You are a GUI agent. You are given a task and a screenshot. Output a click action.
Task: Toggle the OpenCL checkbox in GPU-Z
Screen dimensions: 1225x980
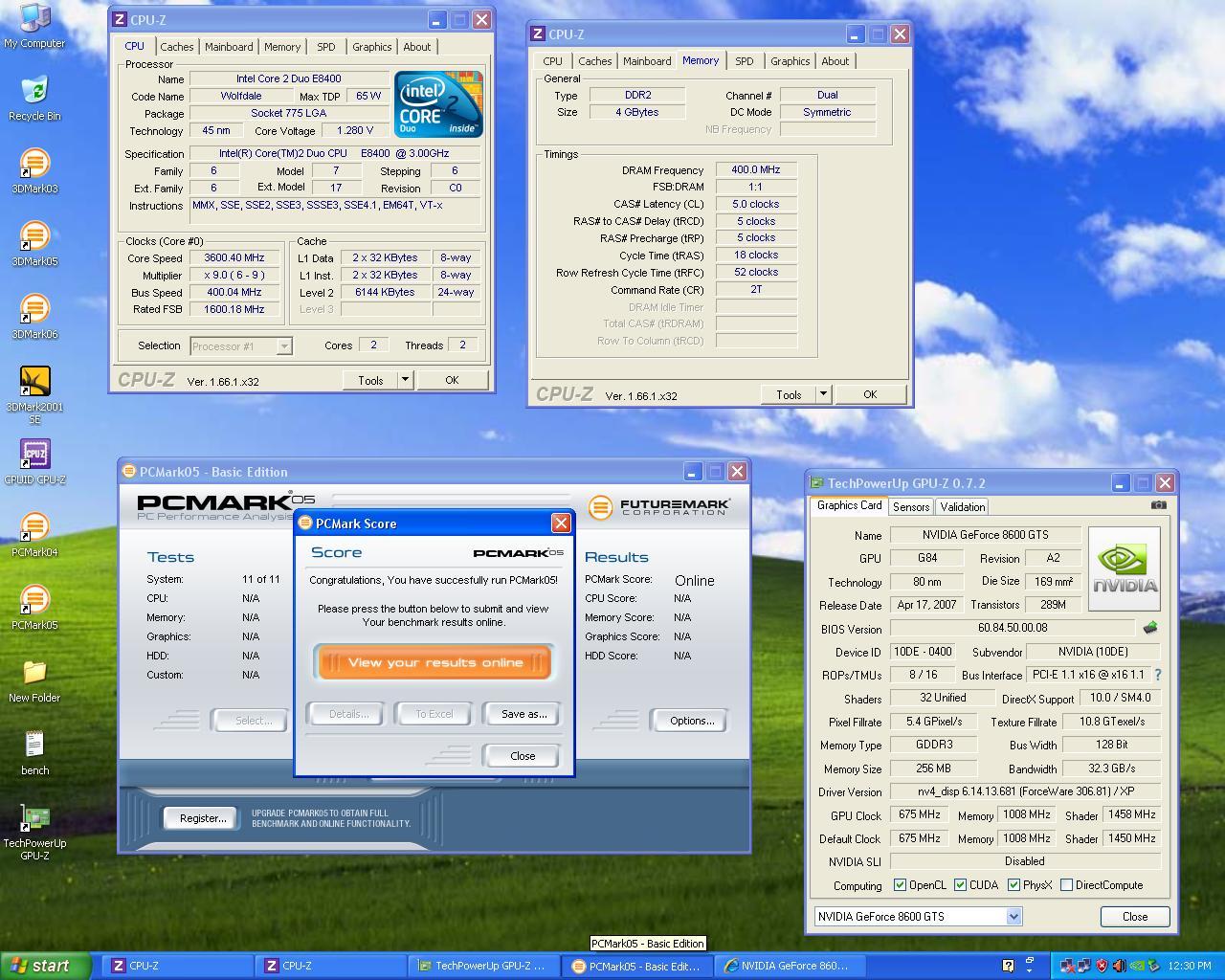pos(900,885)
